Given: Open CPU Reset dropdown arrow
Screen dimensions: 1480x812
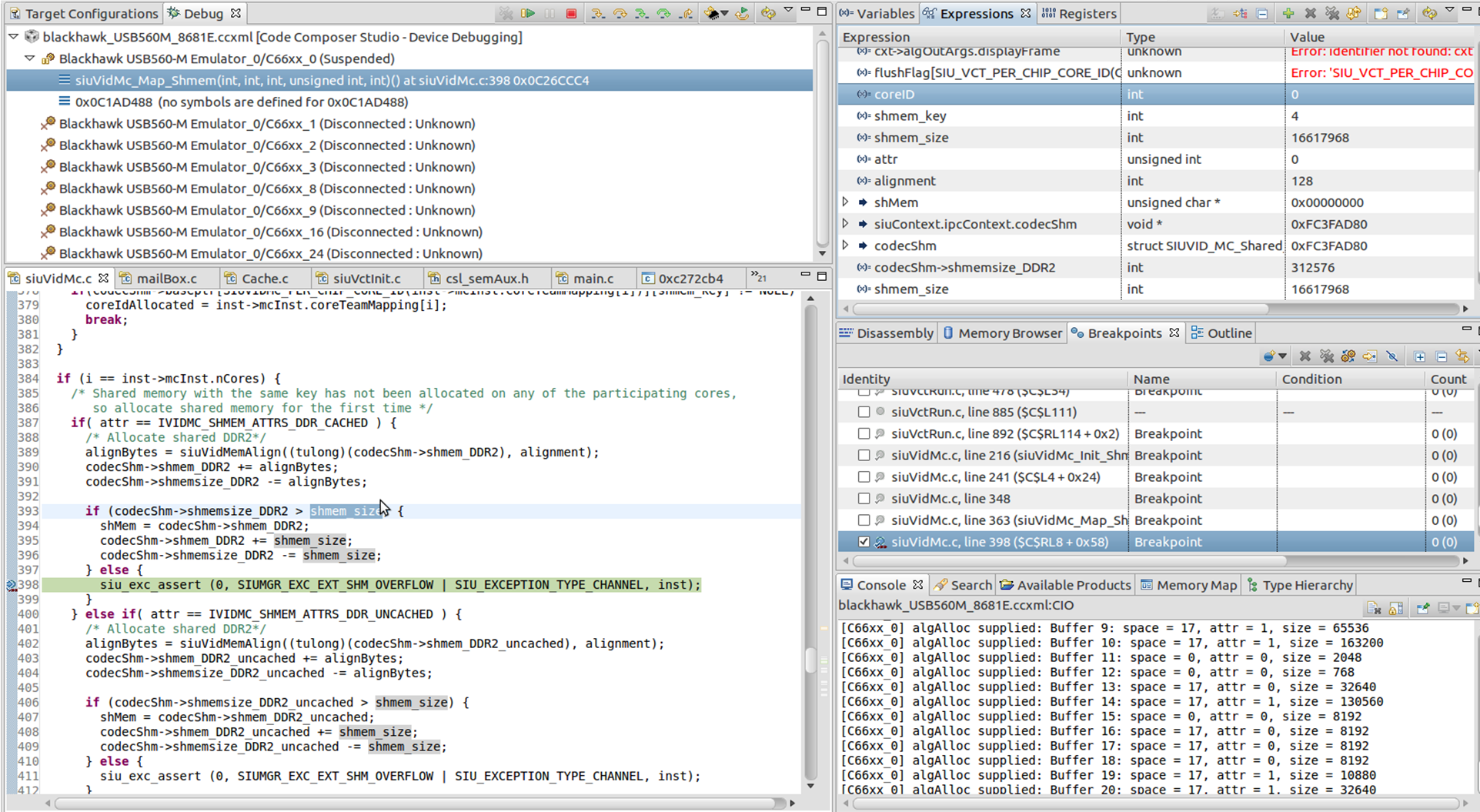Looking at the screenshot, I should [724, 13].
